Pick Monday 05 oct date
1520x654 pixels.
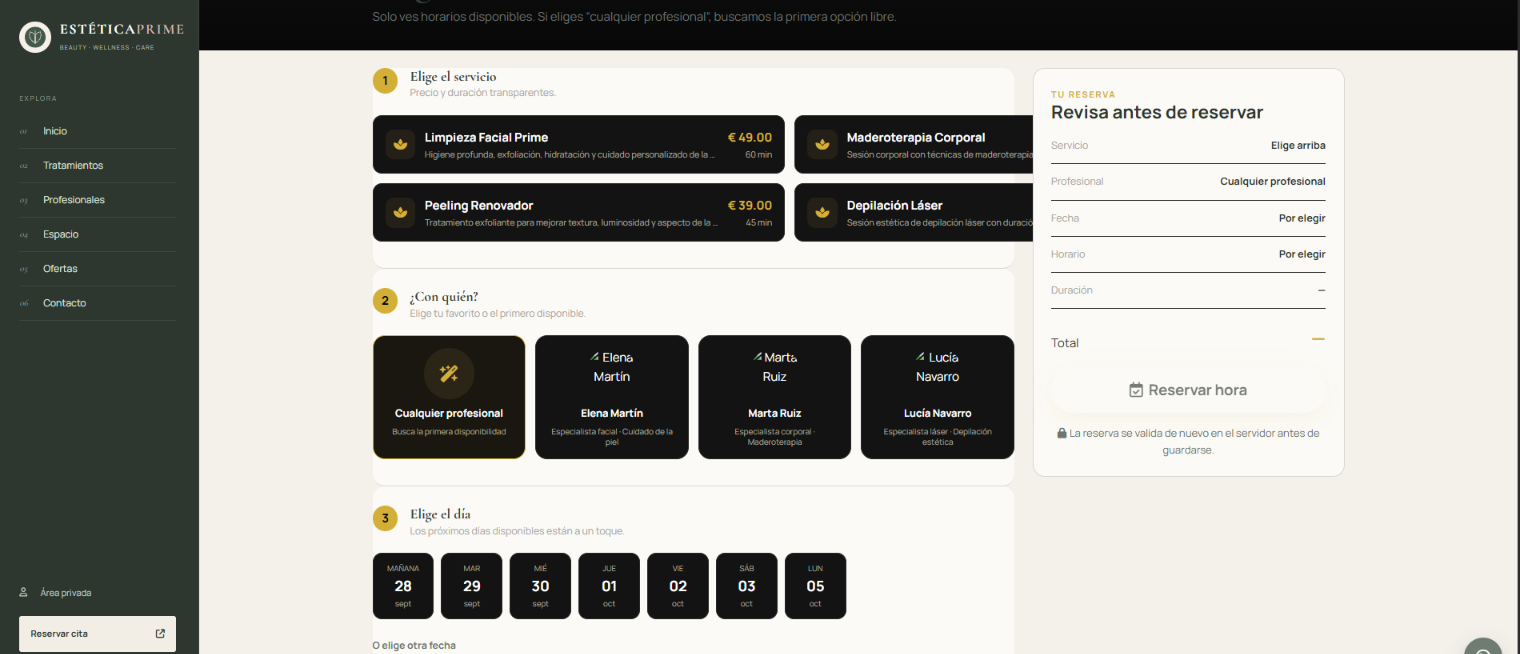tap(815, 586)
